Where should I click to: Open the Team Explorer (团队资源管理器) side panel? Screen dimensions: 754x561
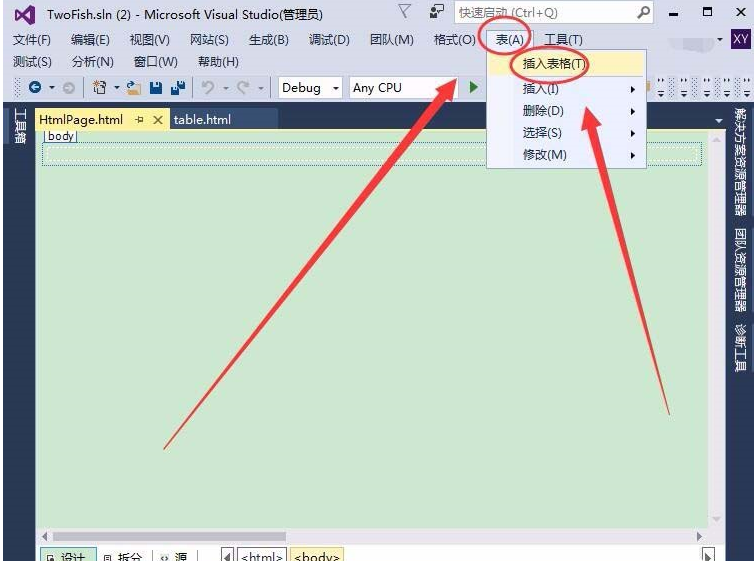click(x=740, y=270)
